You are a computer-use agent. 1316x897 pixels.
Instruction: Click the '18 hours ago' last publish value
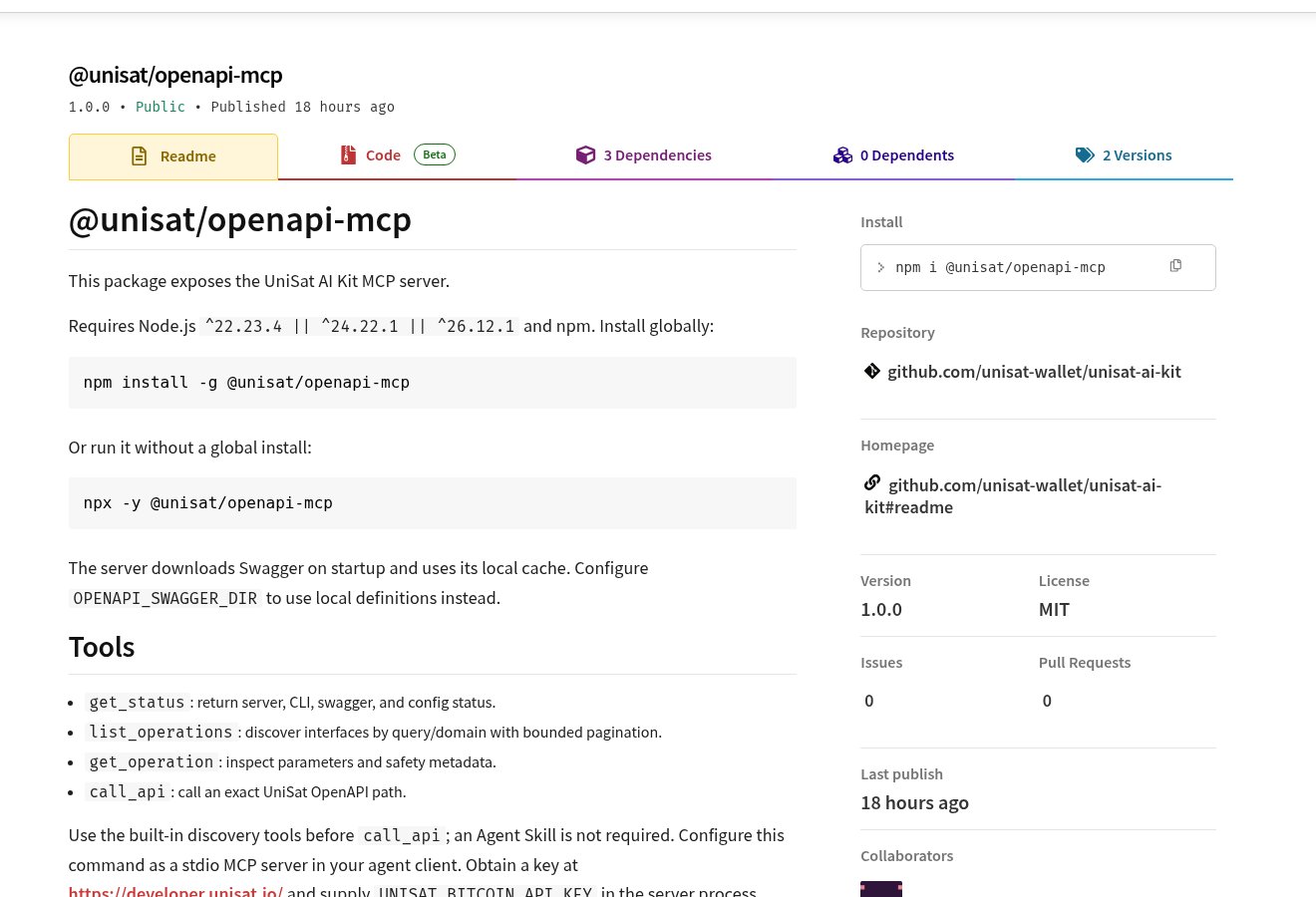coord(914,802)
